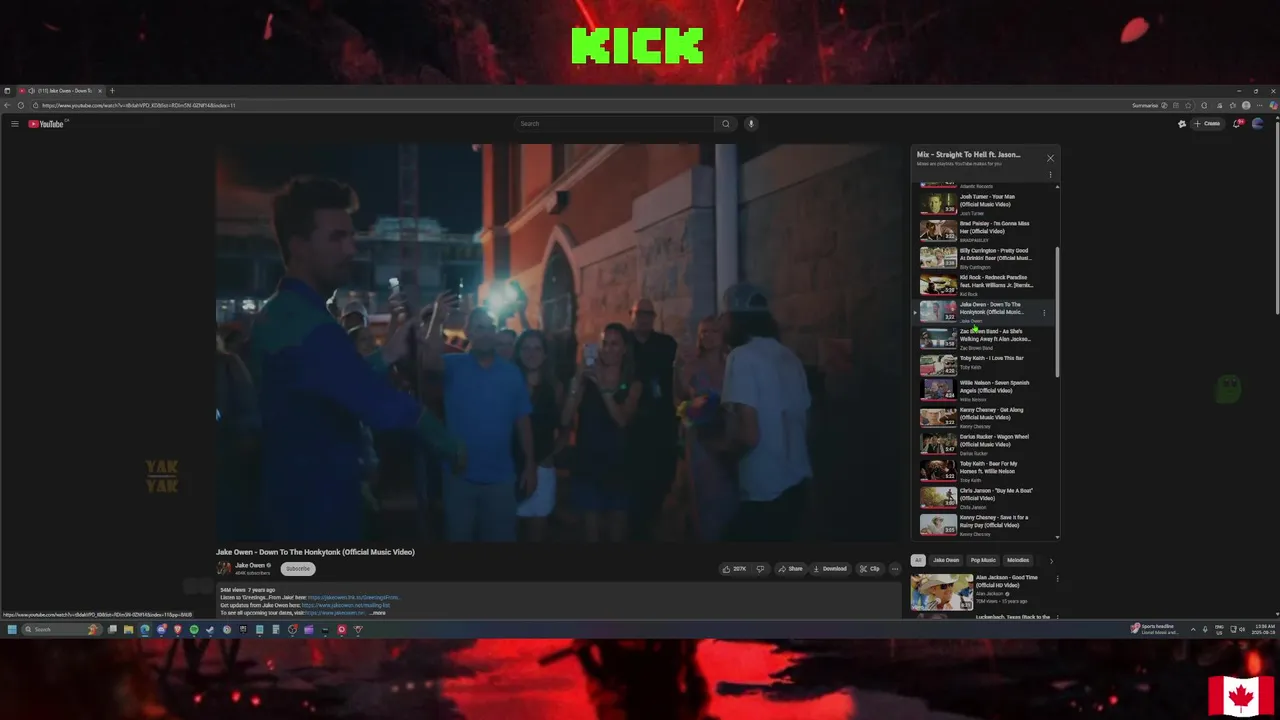Click the playlist panel scrollbar

pos(1057,310)
